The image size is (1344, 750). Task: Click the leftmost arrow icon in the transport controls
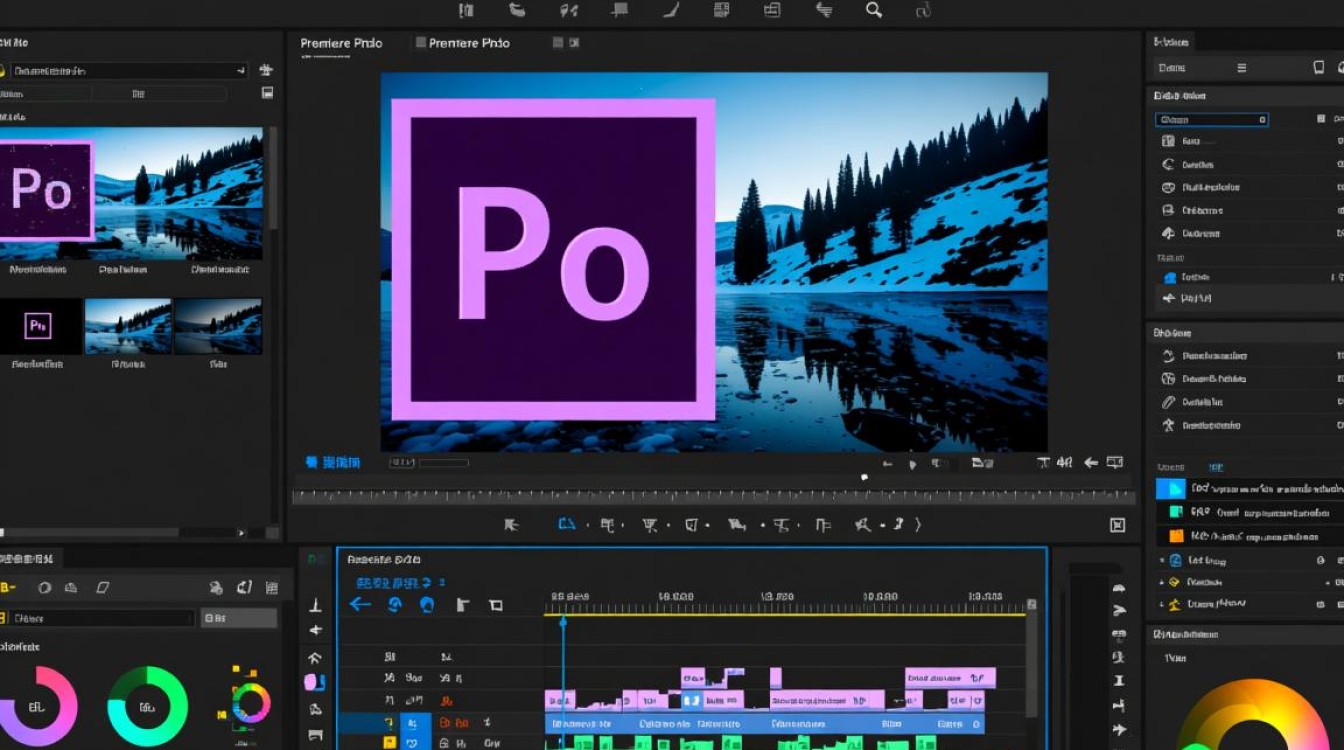512,524
